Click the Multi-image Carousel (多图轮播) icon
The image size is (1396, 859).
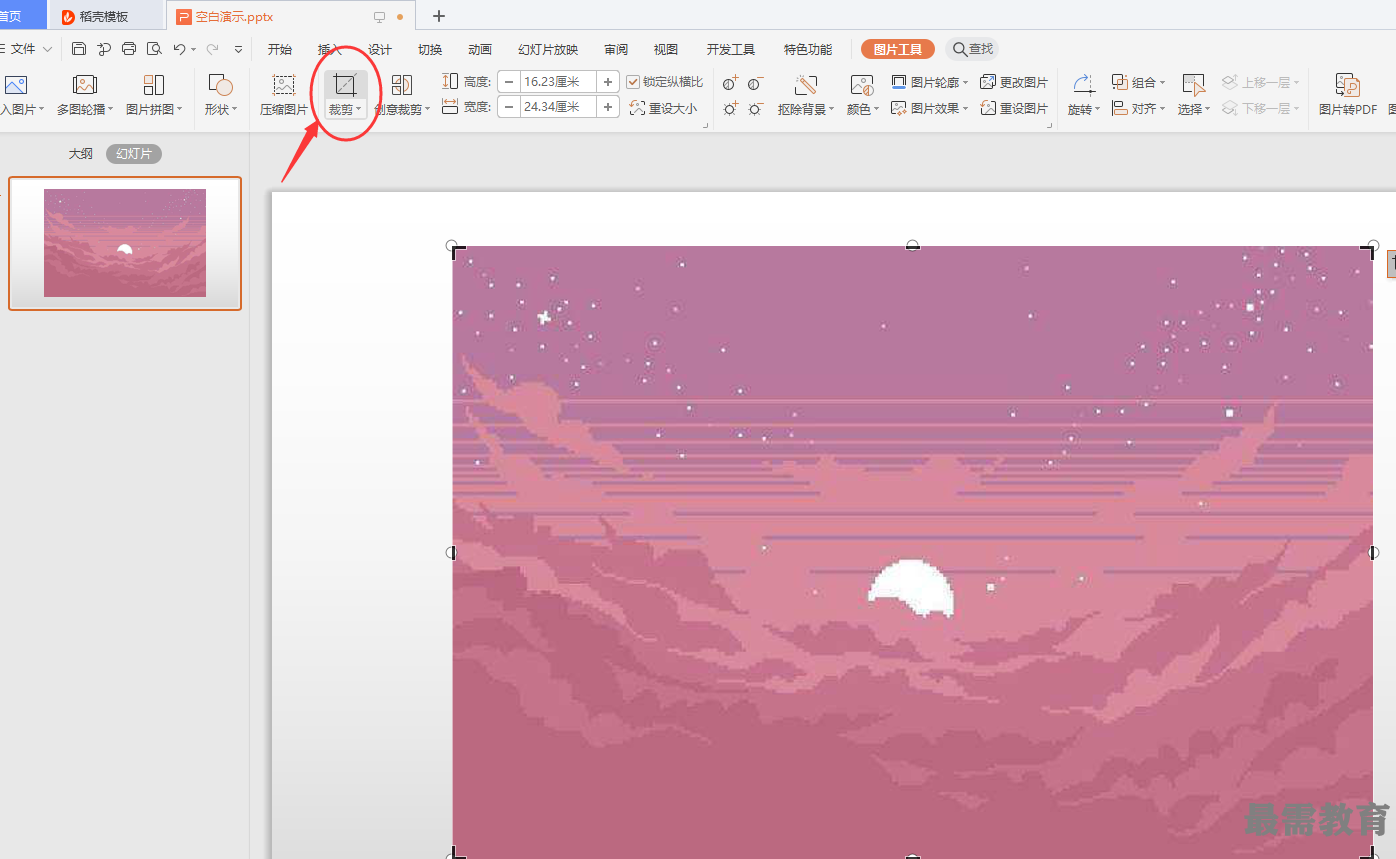pos(84,85)
